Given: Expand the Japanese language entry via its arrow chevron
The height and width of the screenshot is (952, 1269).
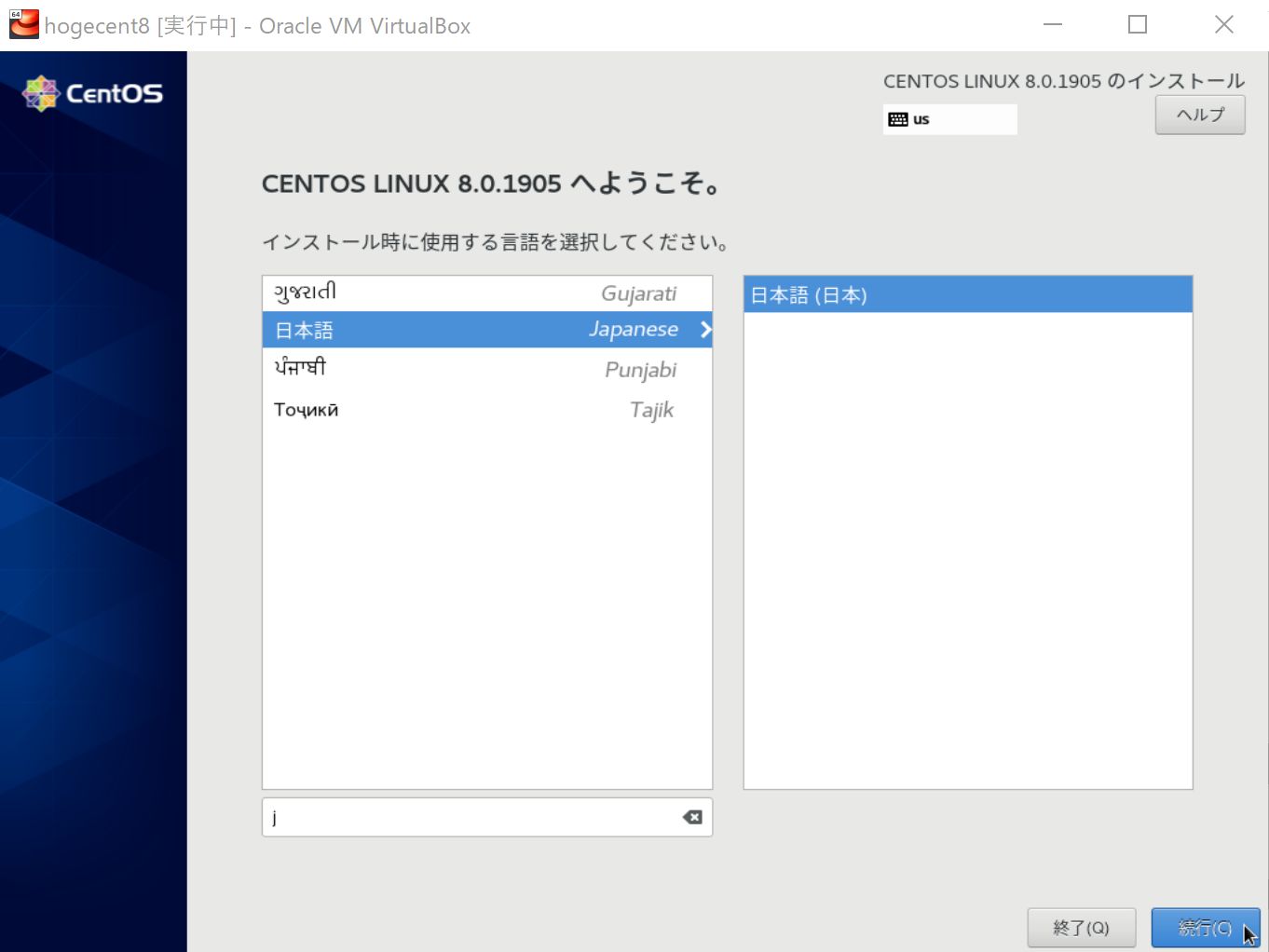Looking at the screenshot, I should click(704, 330).
